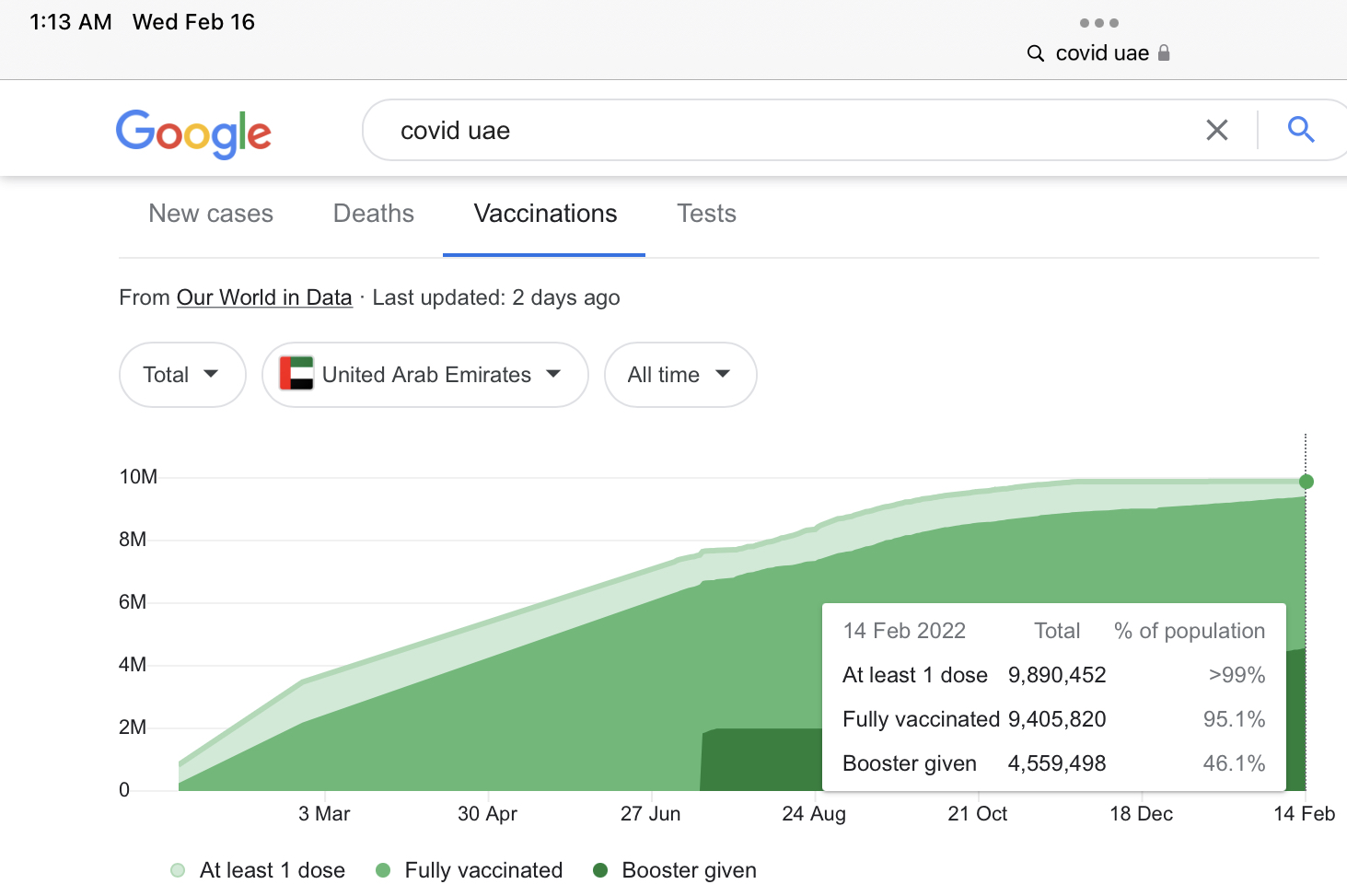Toggle the Booster given legend item
The width and height of the screenshot is (1347, 896).
[676, 870]
